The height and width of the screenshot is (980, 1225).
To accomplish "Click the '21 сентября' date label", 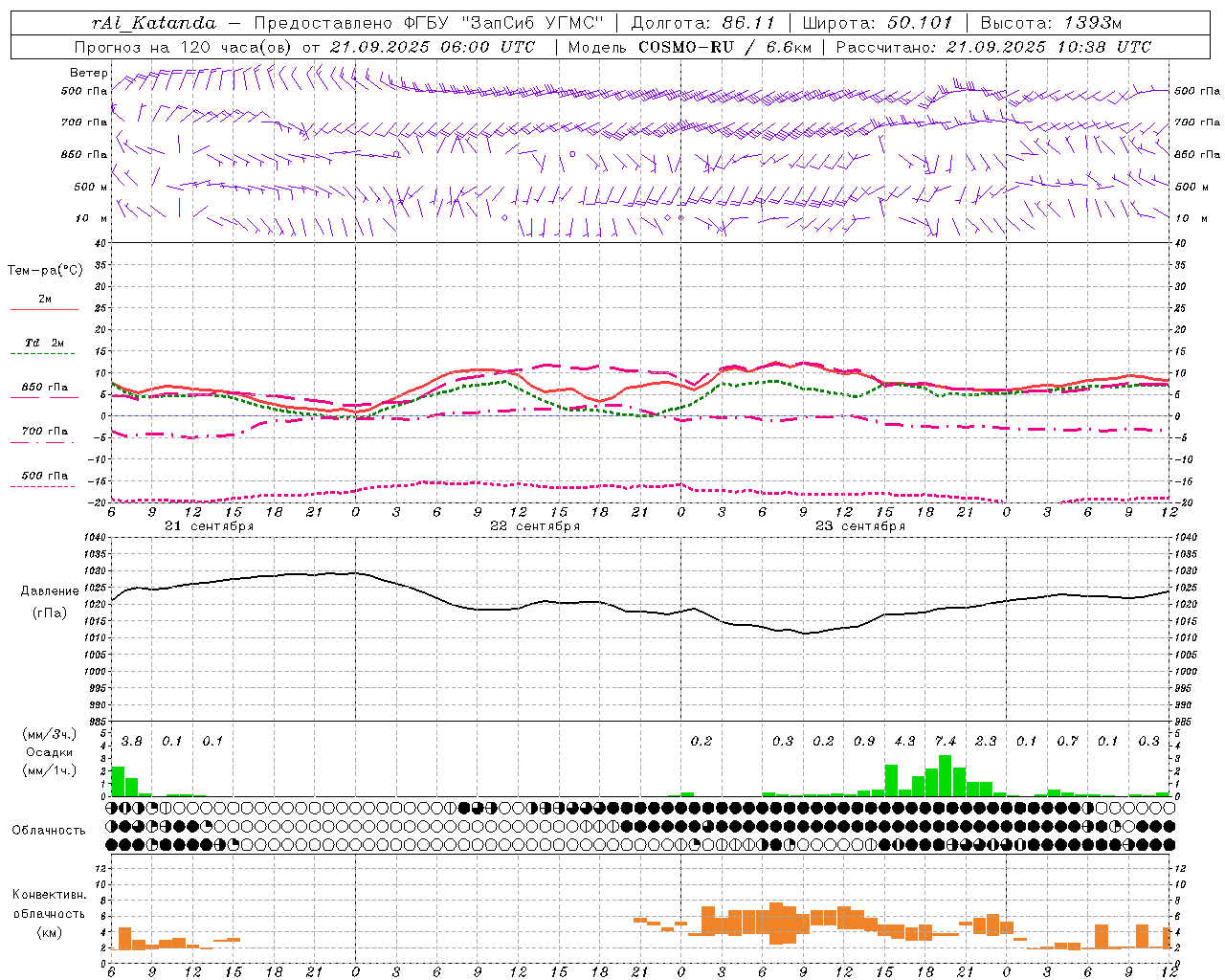I will pos(209,526).
